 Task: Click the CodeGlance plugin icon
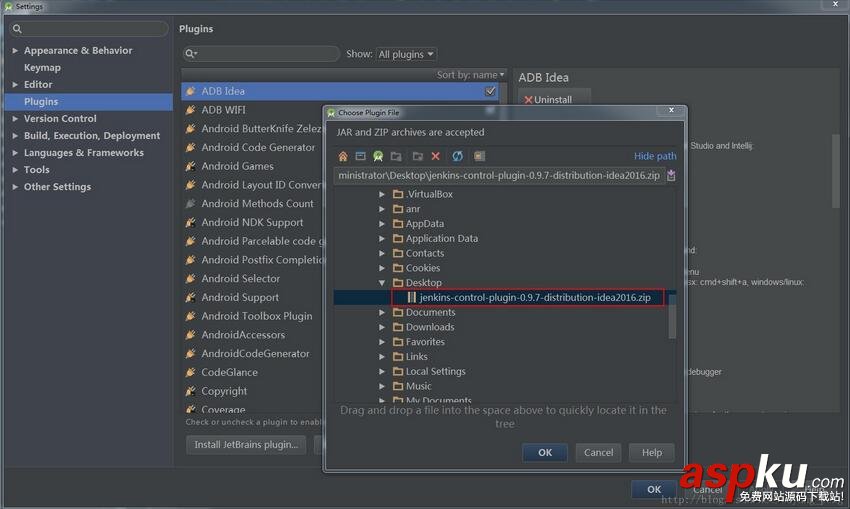[x=190, y=372]
